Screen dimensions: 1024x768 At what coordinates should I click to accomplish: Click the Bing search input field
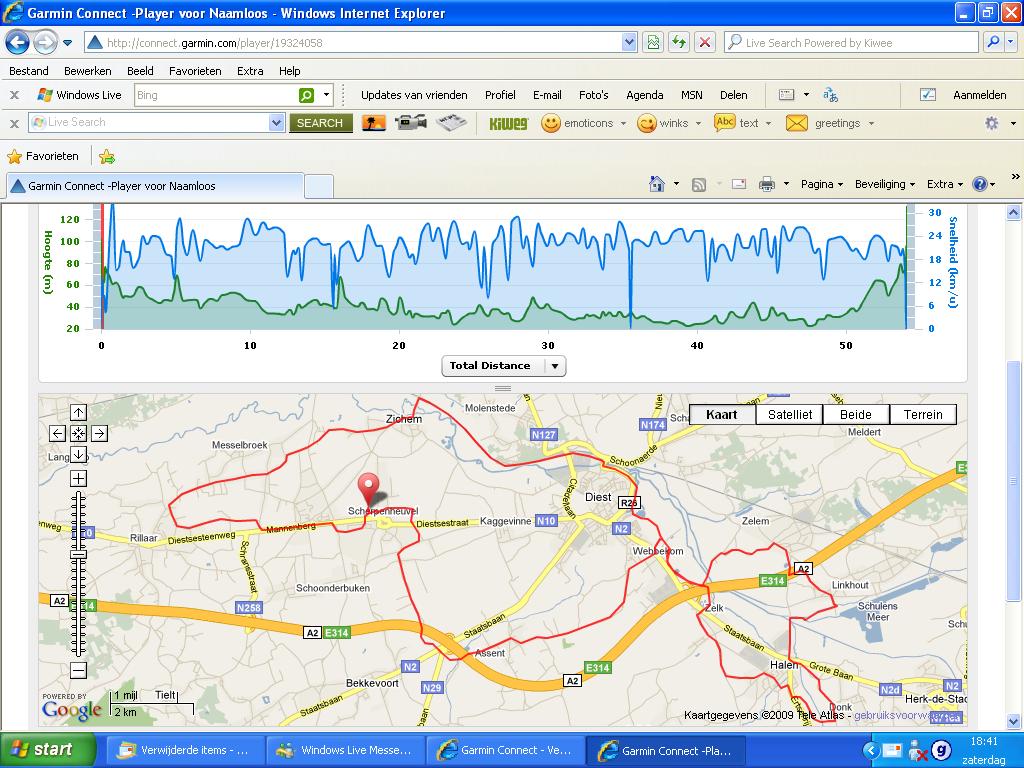coord(216,95)
